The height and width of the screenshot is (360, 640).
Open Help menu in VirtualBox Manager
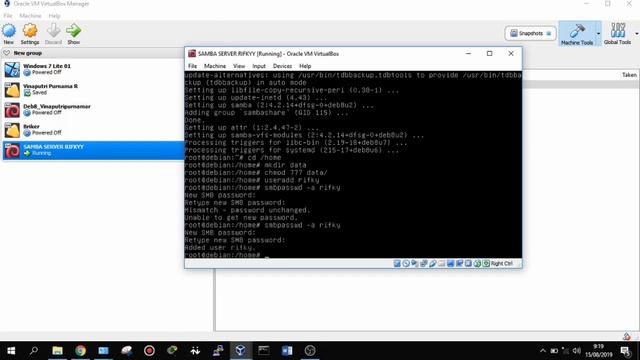pos(54,16)
